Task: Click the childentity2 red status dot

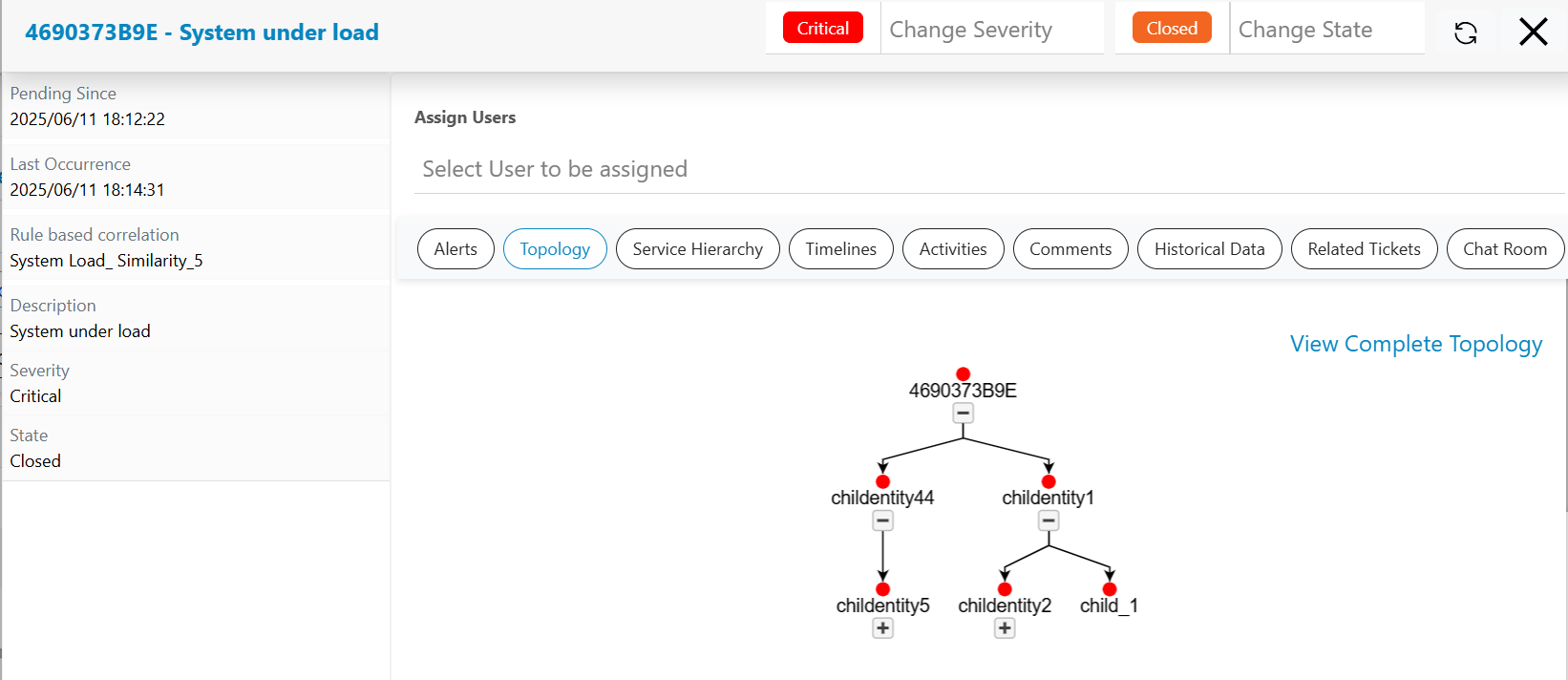Action: [1005, 589]
